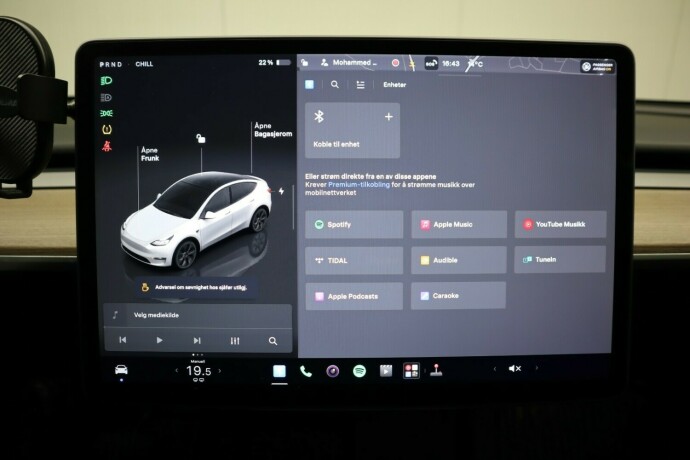Select Audible streaming source
The image size is (690, 460).
click(x=459, y=260)
